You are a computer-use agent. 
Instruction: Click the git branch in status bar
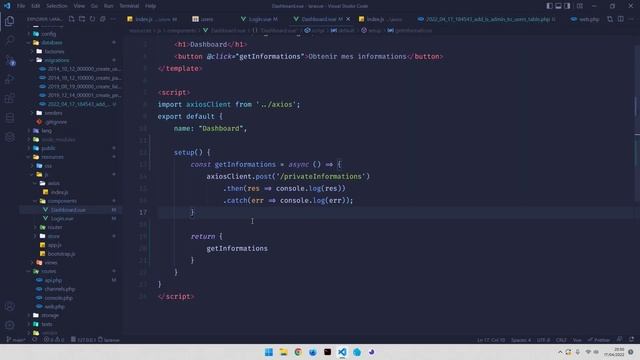tap(16, 340)
